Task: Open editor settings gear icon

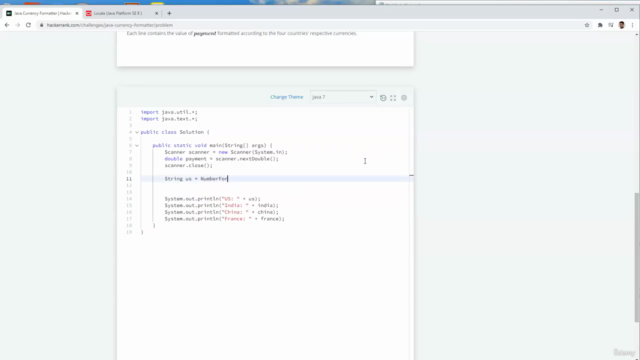Action: pos(404,98)
